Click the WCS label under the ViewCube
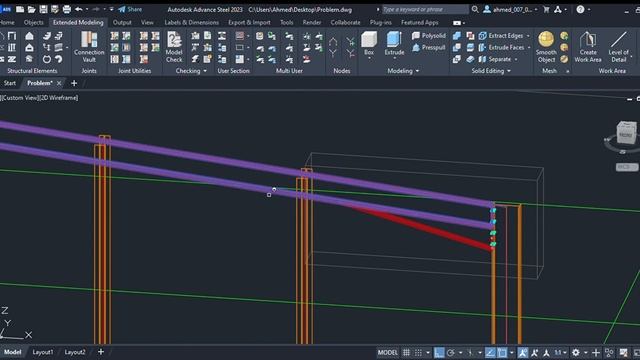This screenshot has height=360, width=640. click(x=627, y=167)
